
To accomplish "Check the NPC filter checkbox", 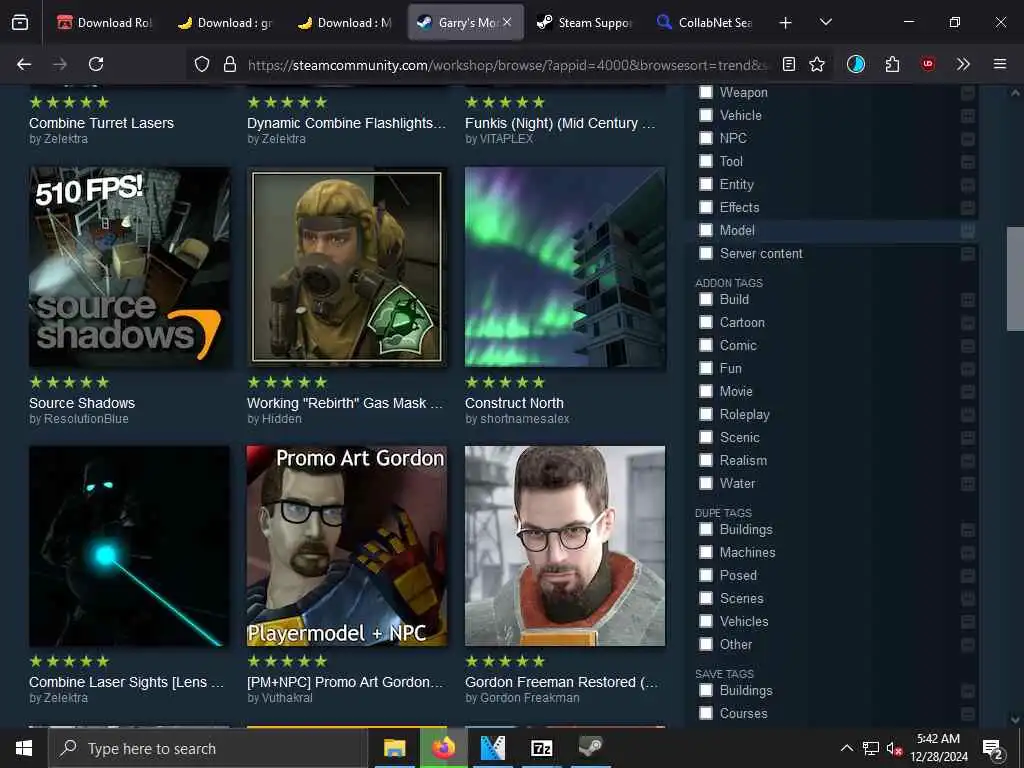I will click(x=705, y=138).
